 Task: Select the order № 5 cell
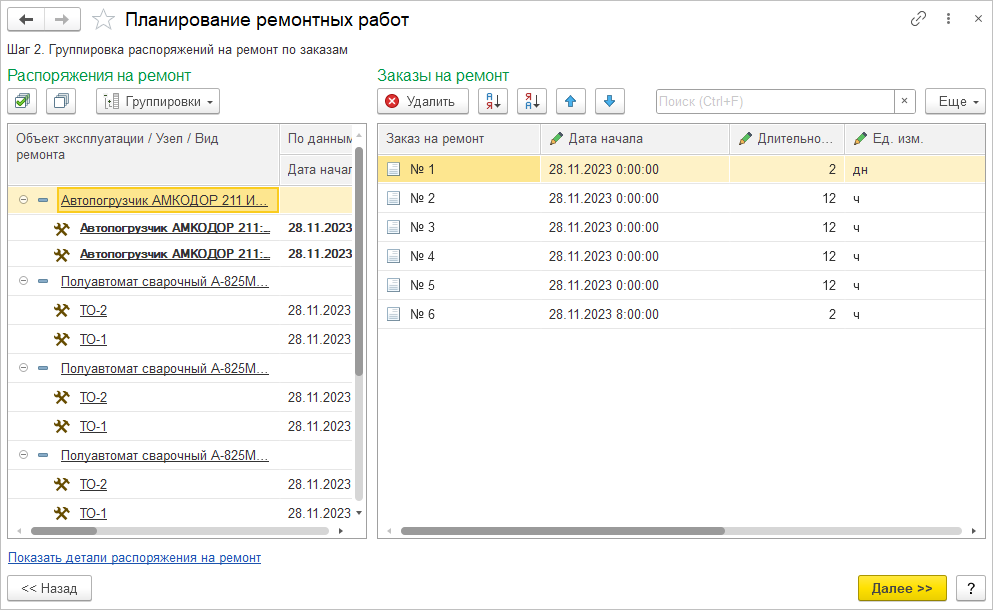[459, 286]
